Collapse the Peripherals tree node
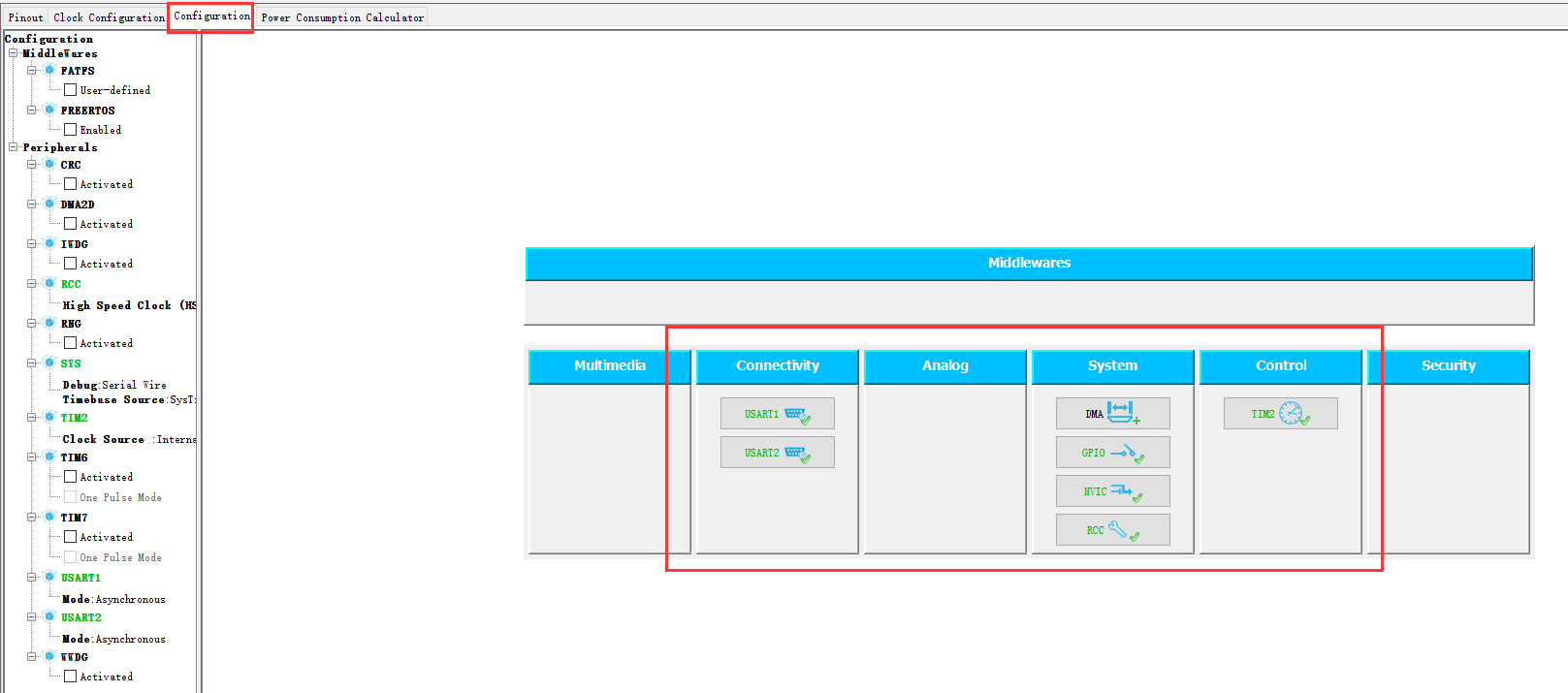This screenshot has width=1568, height=693. [x=14, y=147]
